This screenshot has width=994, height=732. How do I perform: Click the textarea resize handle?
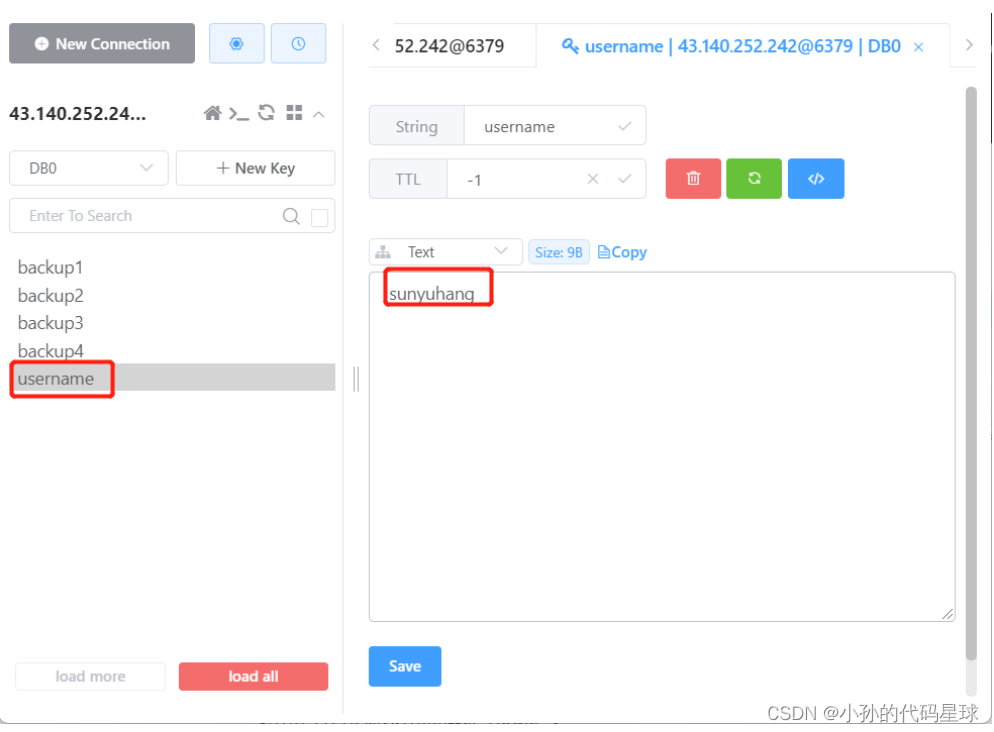948,614
